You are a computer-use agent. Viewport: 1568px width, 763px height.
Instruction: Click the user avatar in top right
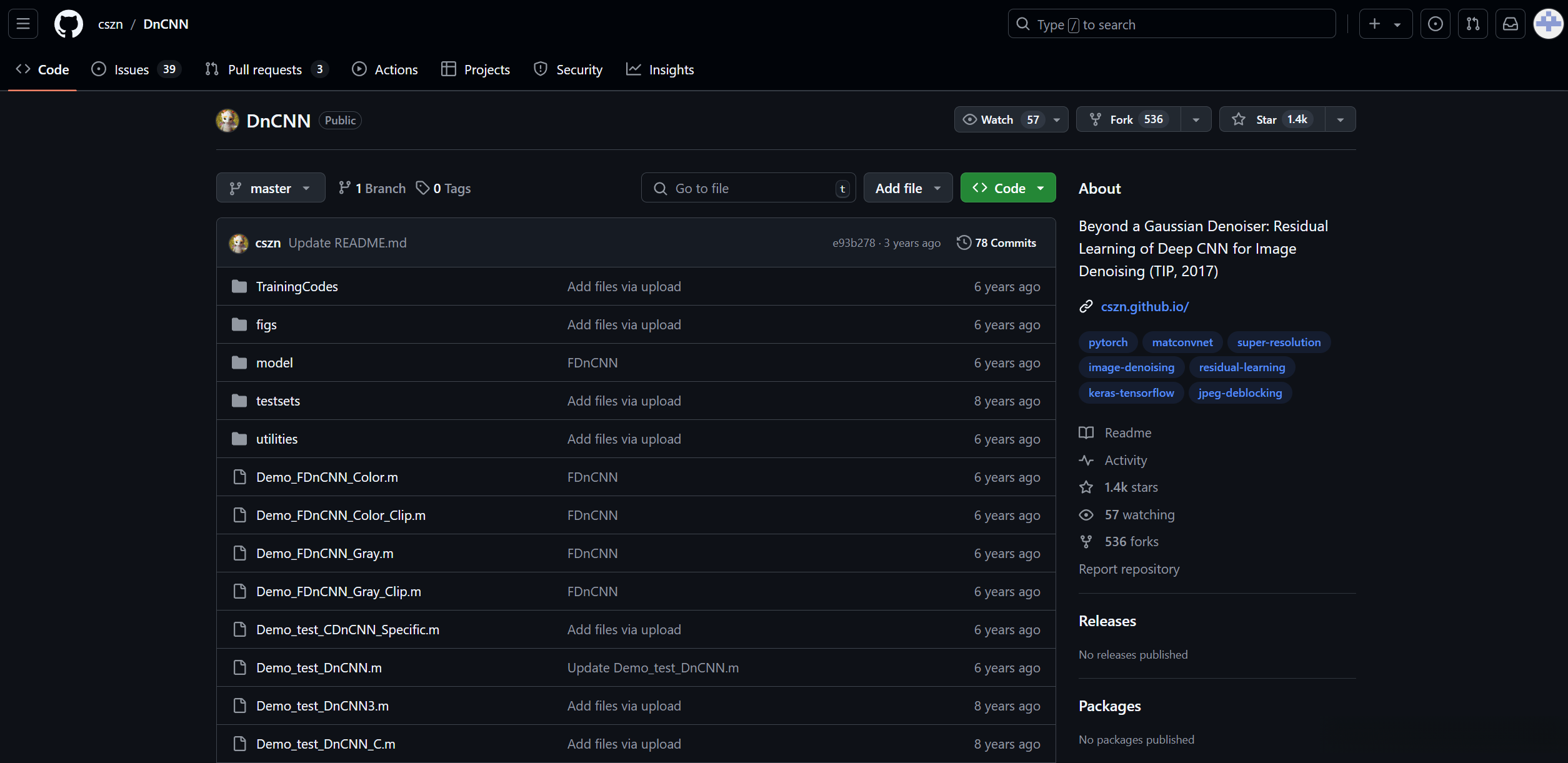pyautogui.click(x=1547, y=24)
